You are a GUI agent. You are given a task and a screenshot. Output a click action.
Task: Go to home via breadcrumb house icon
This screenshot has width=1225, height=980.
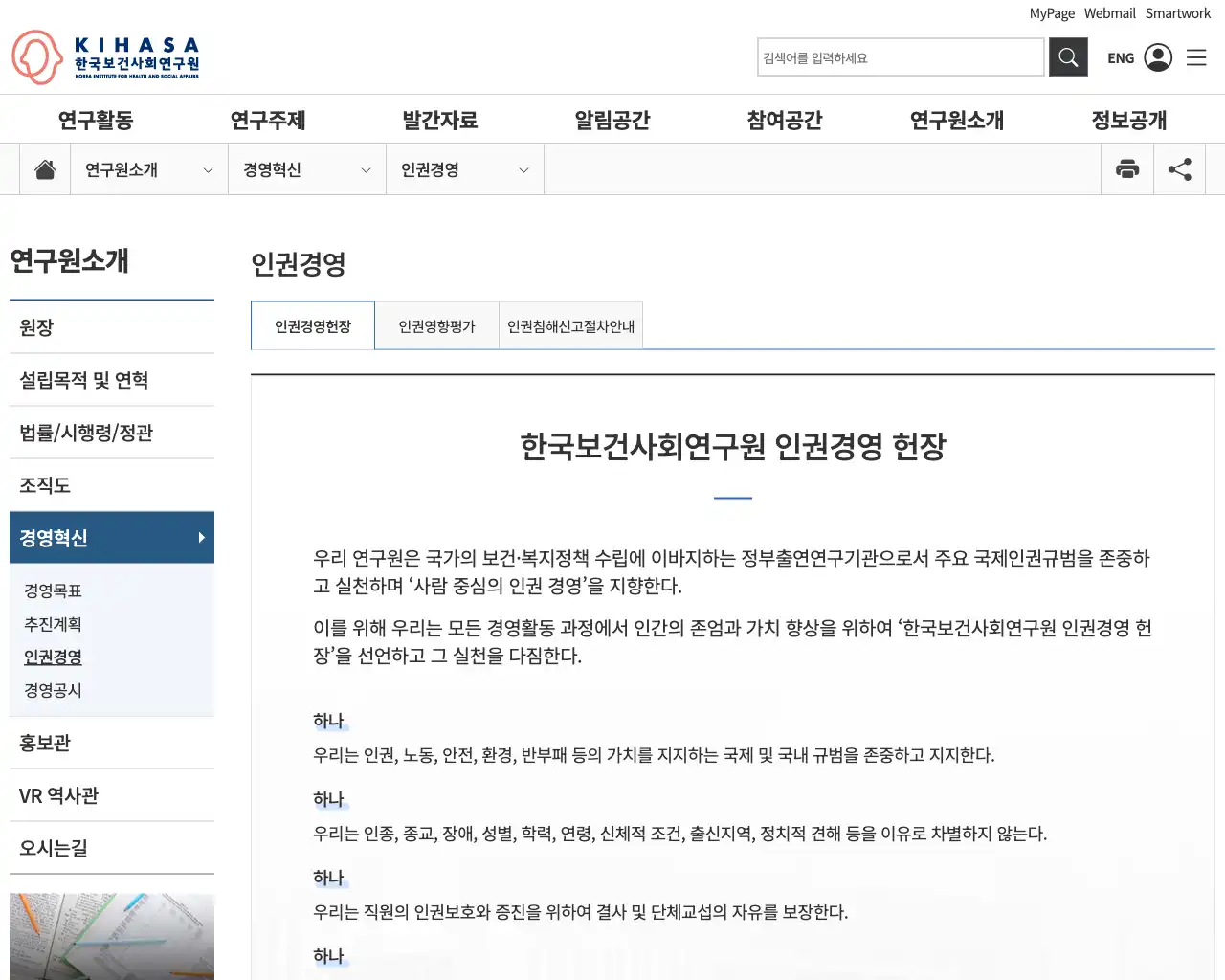click(x=45, y=169)
